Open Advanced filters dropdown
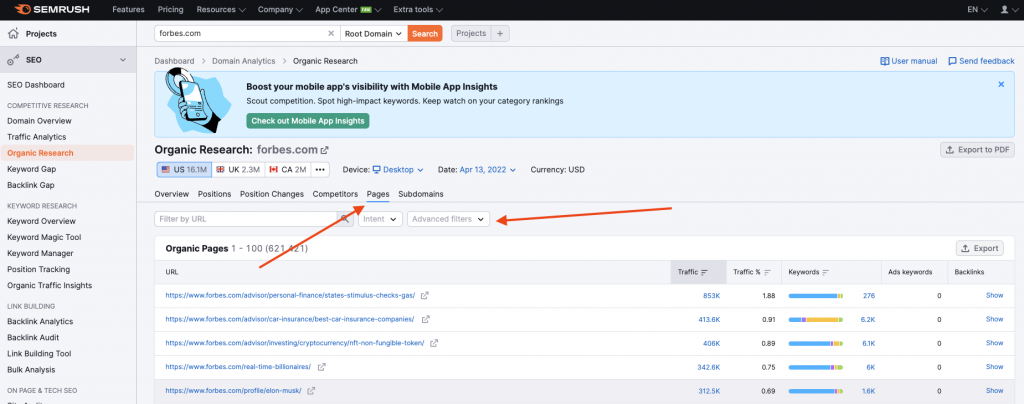This screenshot has width=1024, height=404. click(448, 219)
